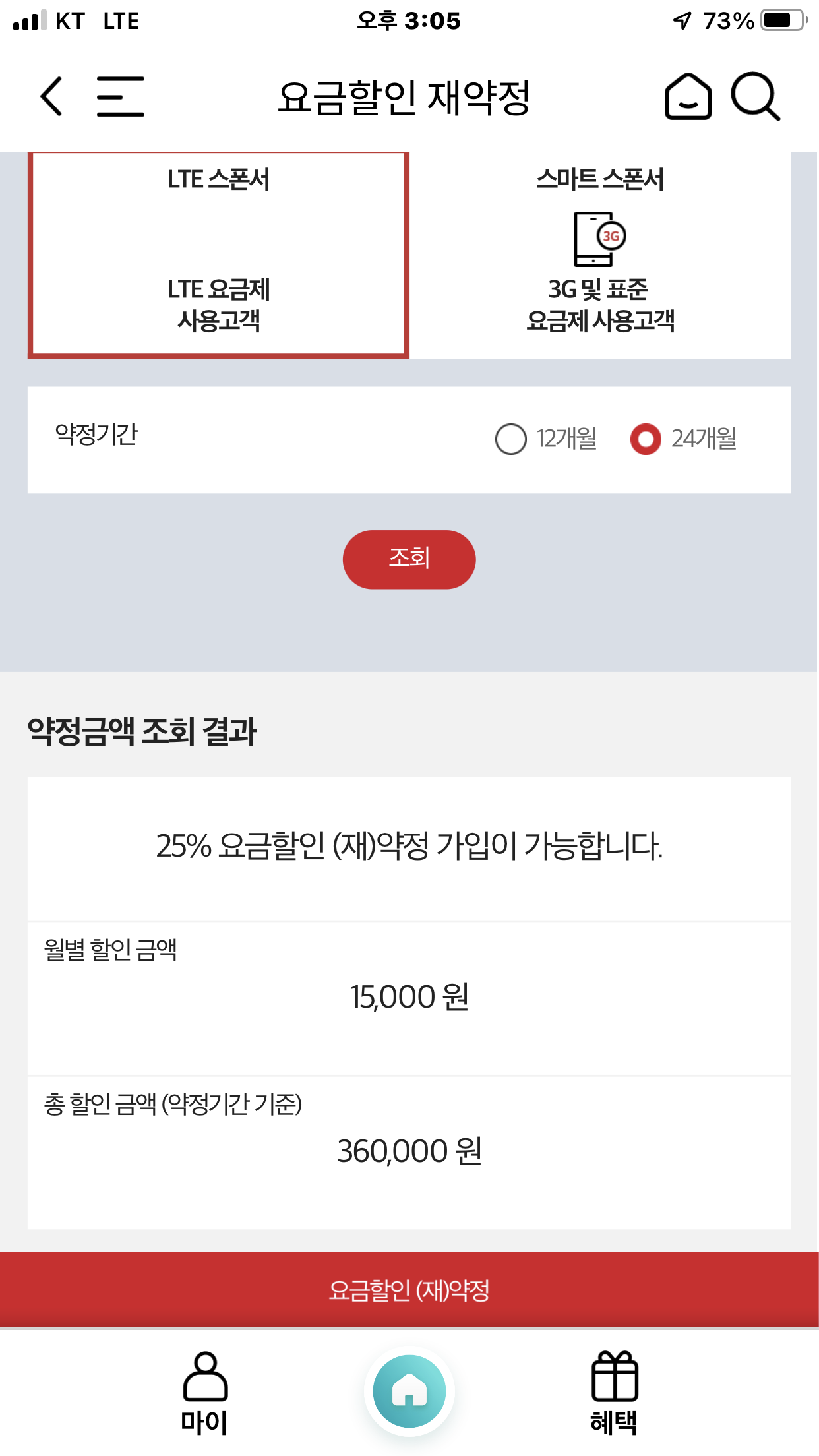Tap the 요금할인 재약정 page title
819x1456 pixels.
404,98
